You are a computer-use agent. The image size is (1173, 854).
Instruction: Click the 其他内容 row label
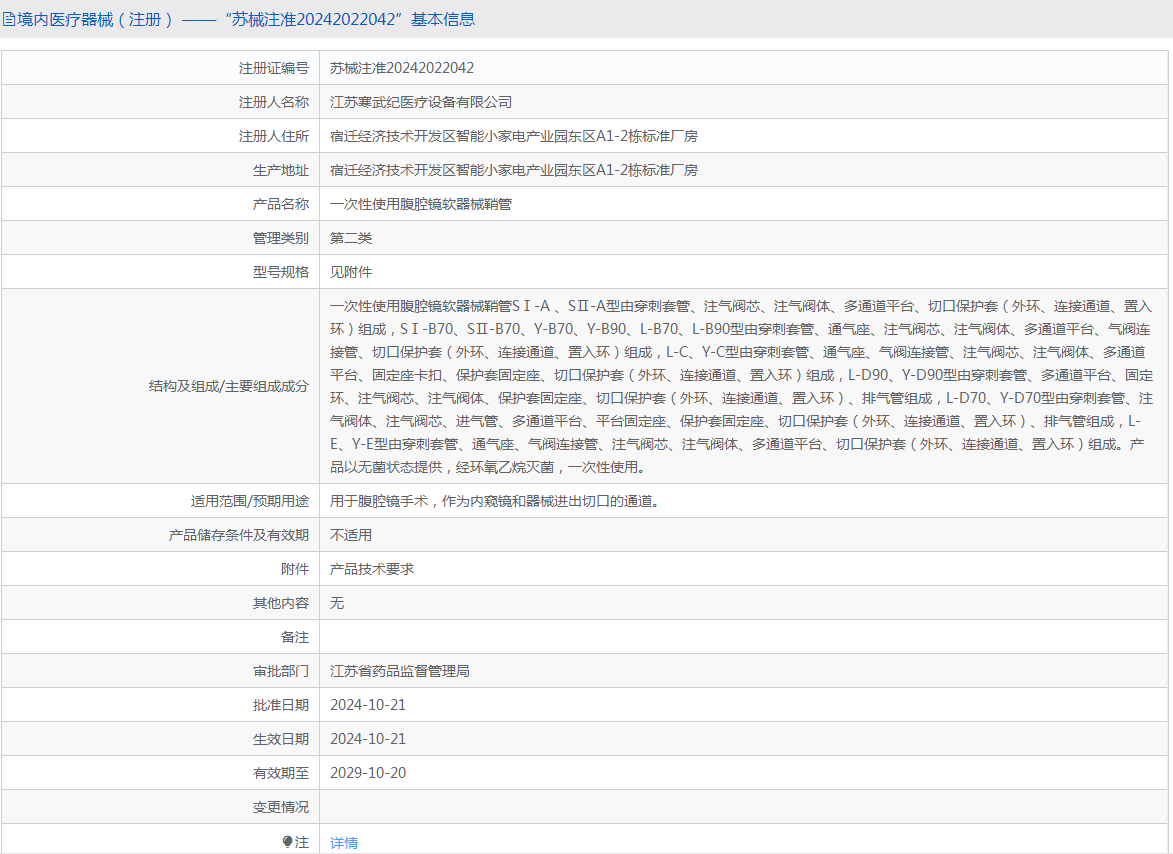pos(280,603)
